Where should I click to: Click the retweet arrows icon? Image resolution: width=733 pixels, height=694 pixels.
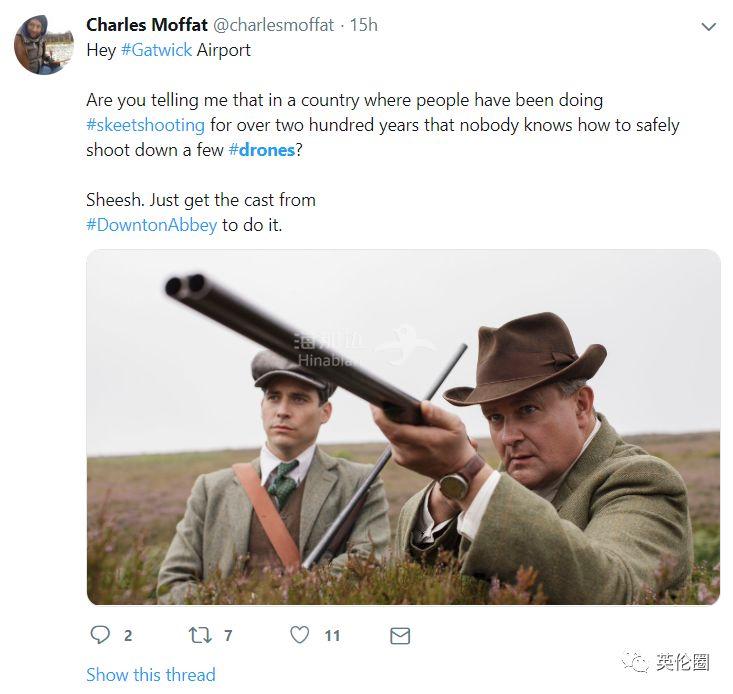[x=200, y=635]
